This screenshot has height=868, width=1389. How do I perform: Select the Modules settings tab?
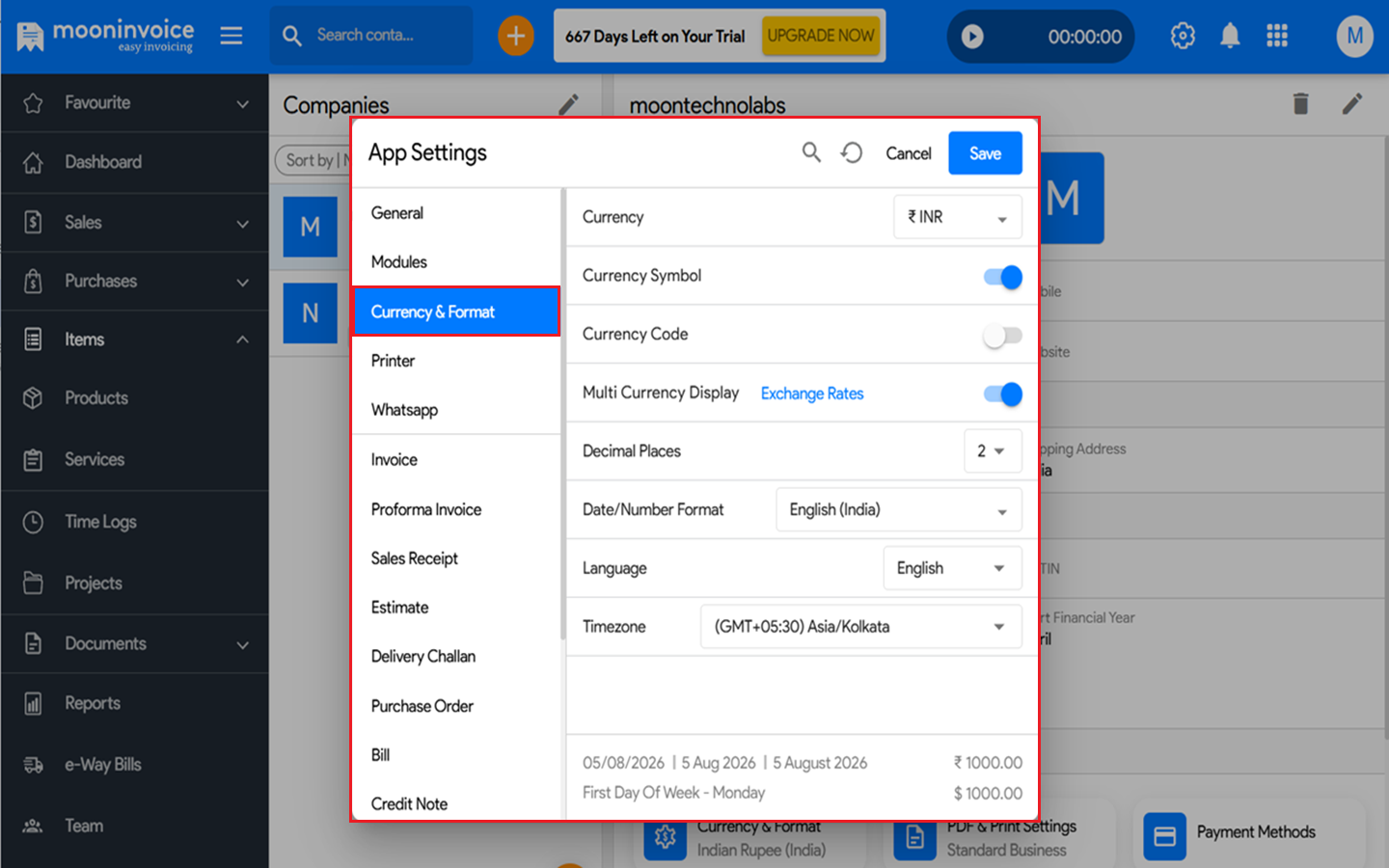456,262
